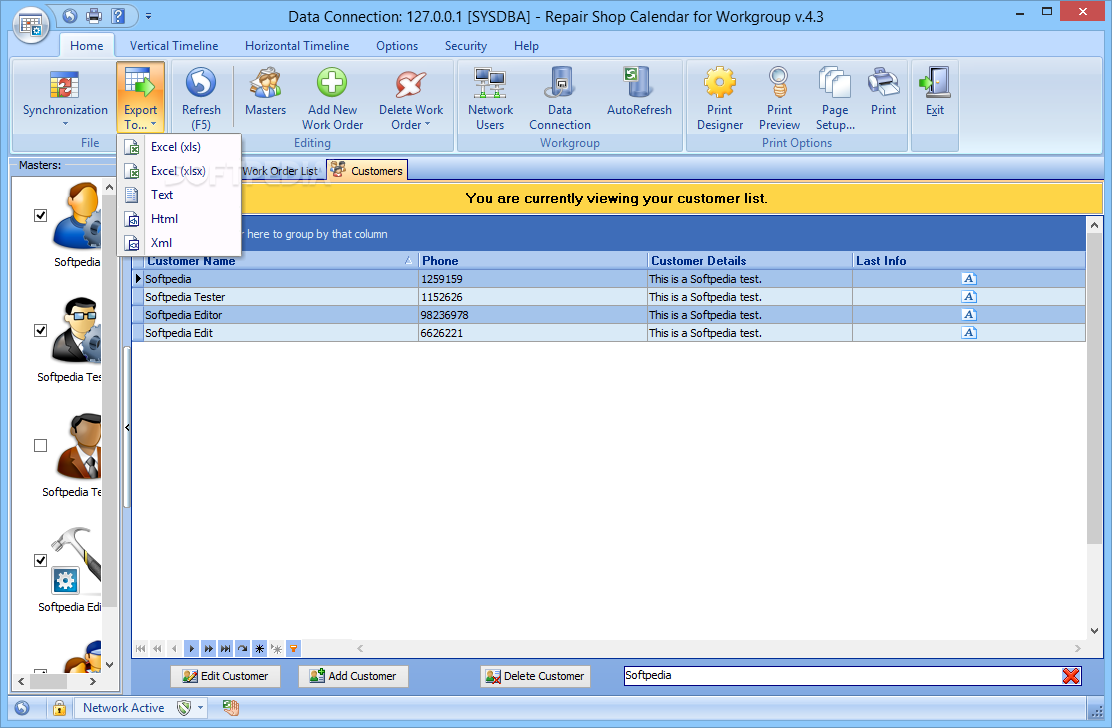Screen dimensions: 1112x728
Task: Click the Delete Customer button
Action: coord(535,676)
